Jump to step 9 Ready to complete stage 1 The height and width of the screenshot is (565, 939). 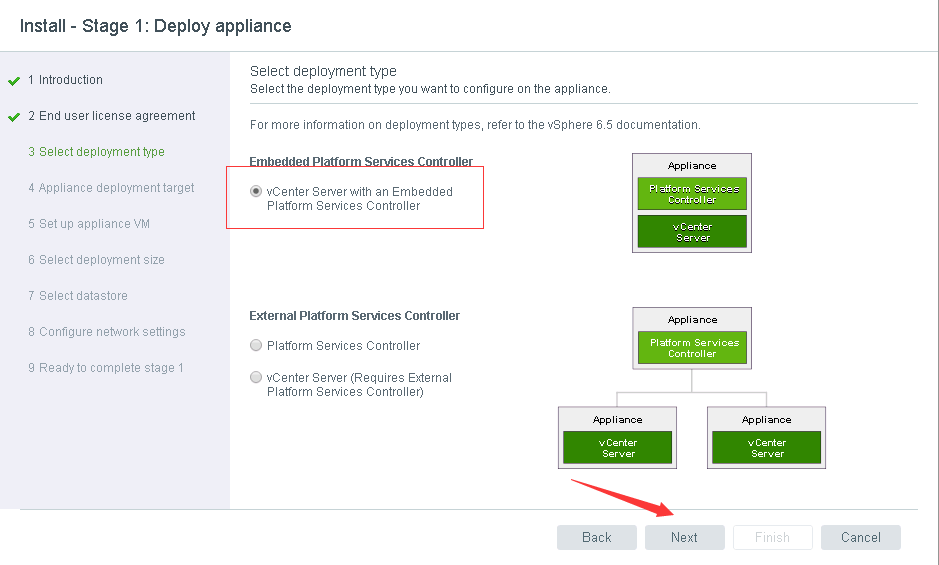click(x=105, y=367)
